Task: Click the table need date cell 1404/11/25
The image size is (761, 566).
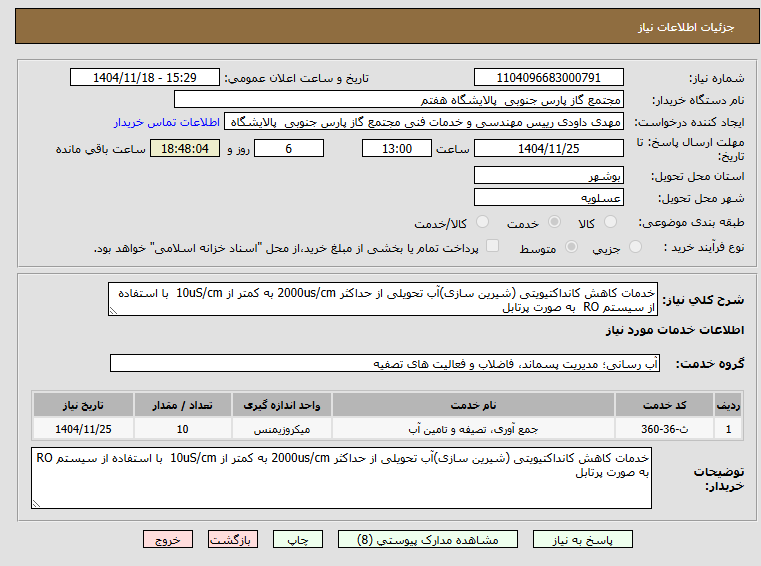Action: [x=83, y=429]
